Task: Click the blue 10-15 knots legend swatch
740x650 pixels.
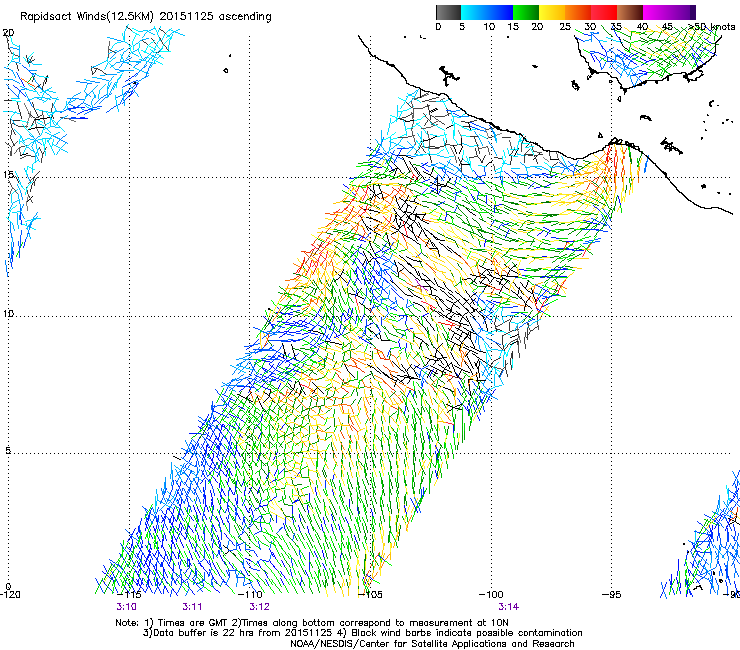Action: pos(500,12)
